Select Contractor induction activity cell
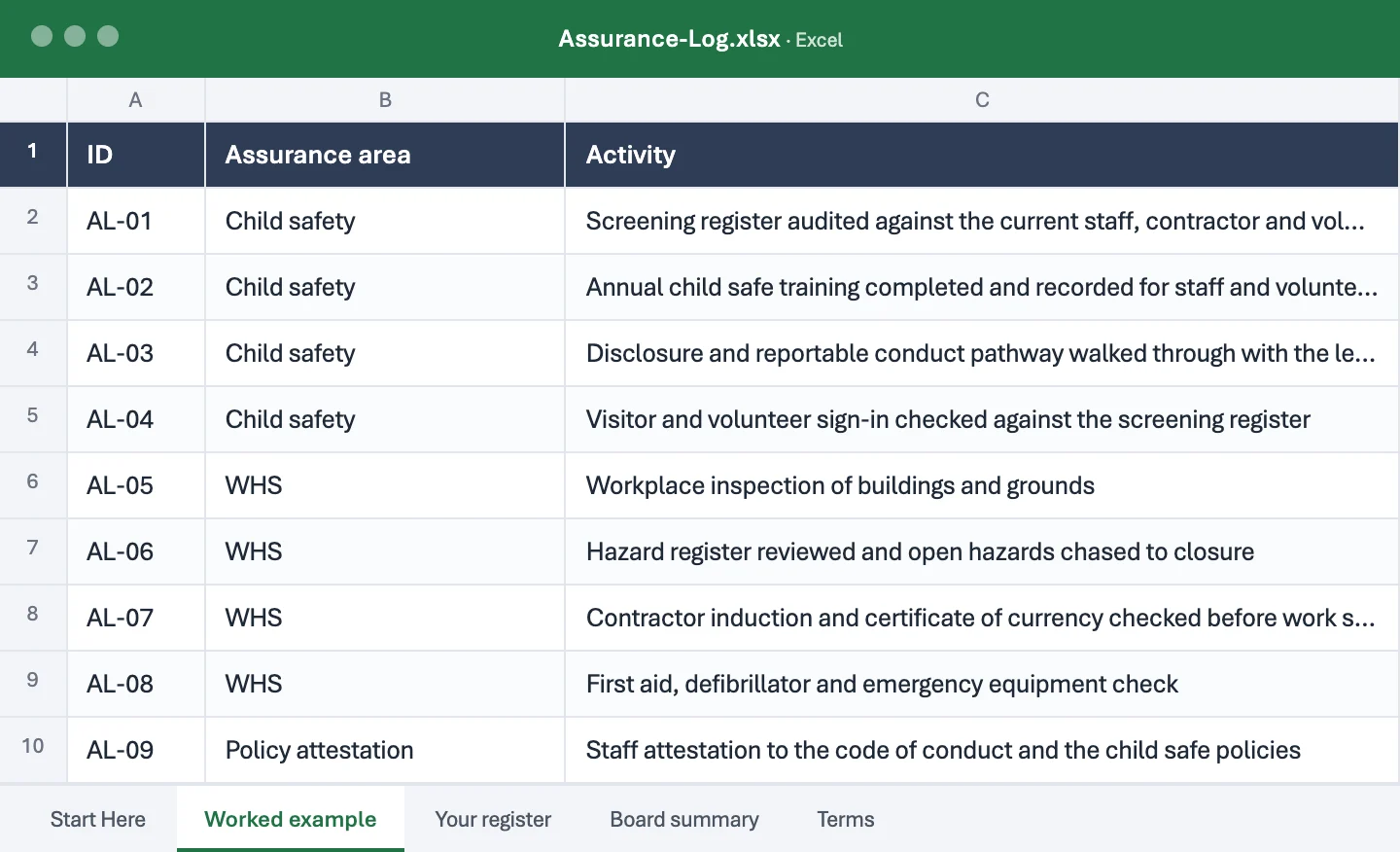 tap(982, 618)
